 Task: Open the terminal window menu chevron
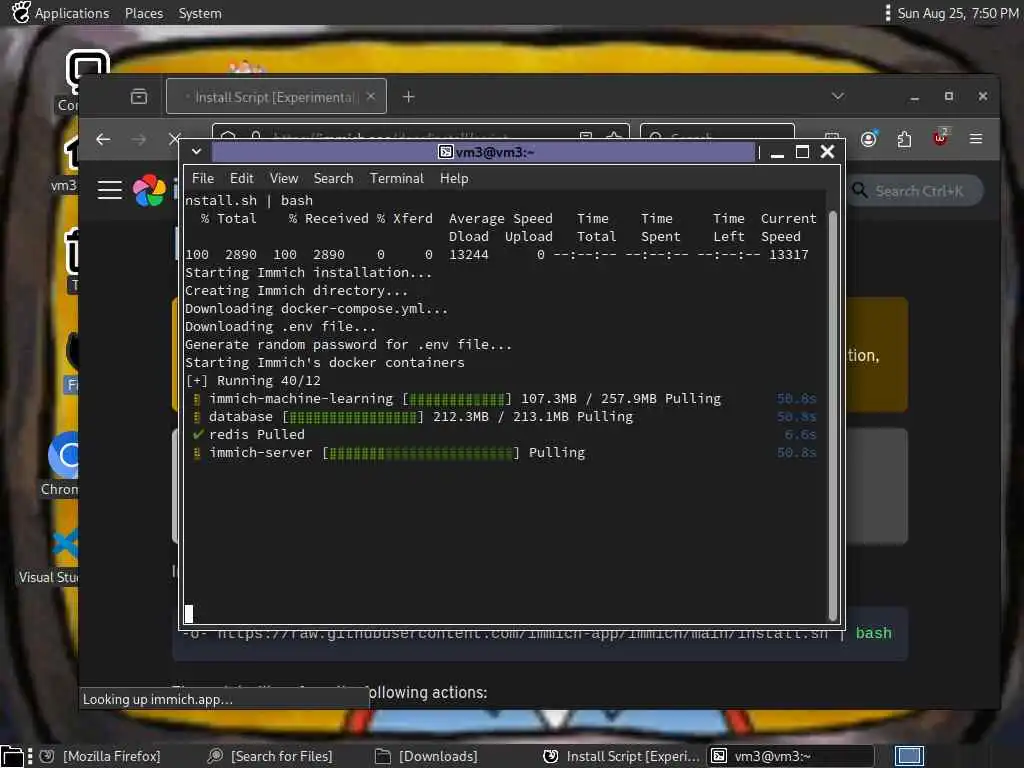(196, 152)
